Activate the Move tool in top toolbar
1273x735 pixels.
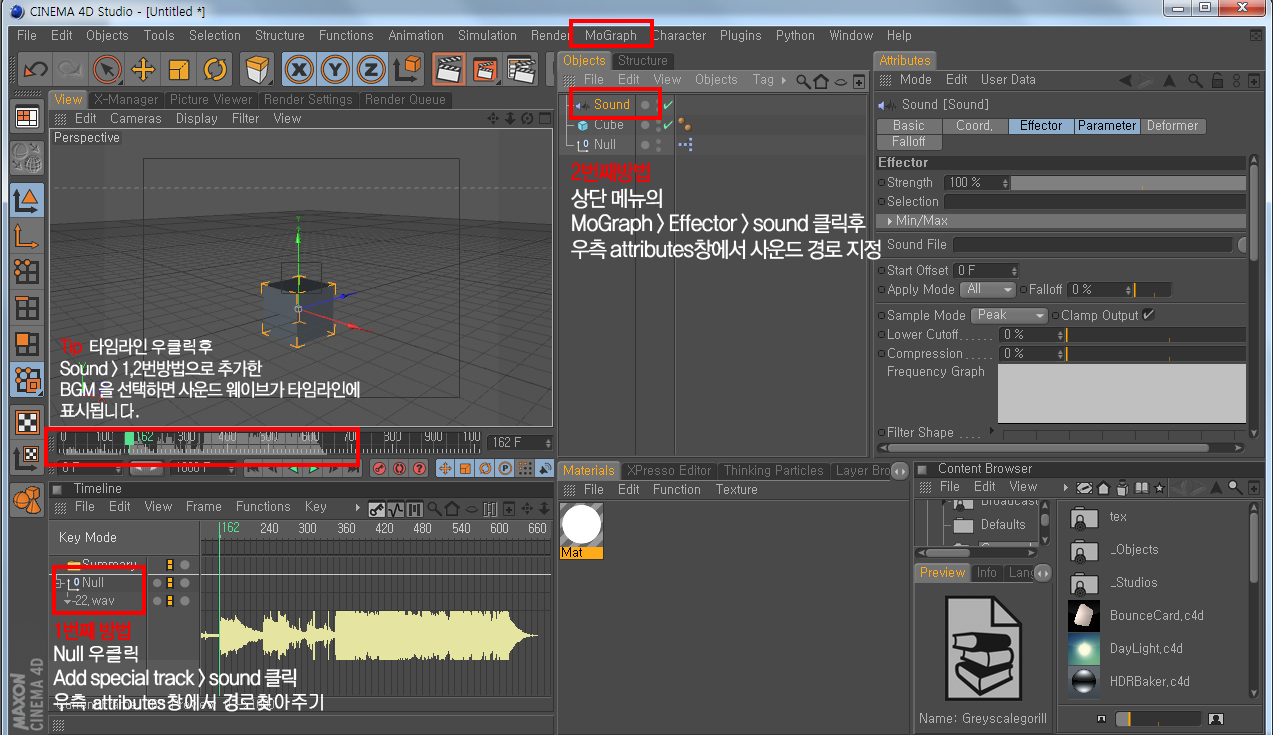(x=143, y=69)
